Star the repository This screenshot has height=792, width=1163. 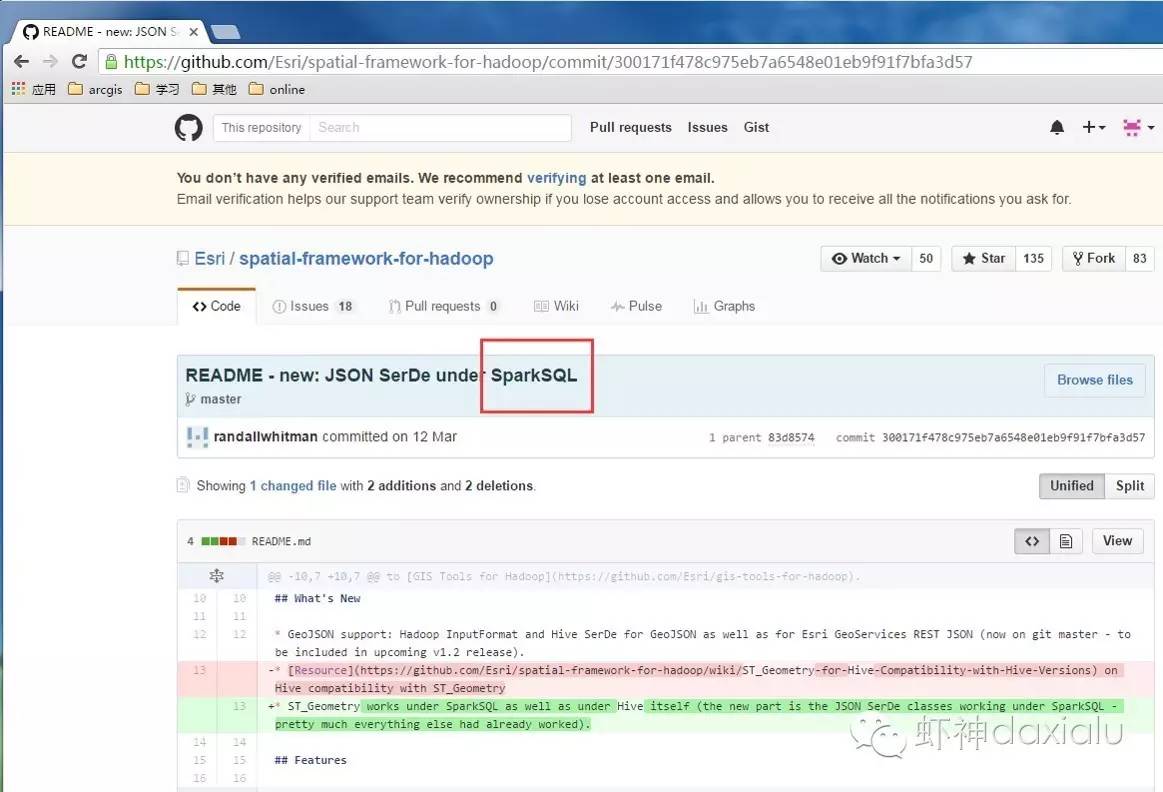click(984, 258)
